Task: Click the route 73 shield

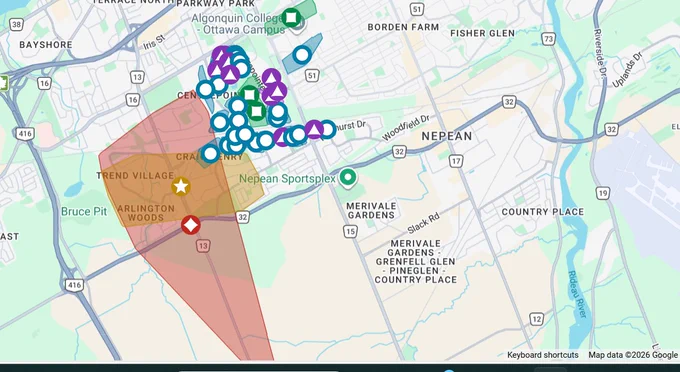Action: [548, 39]
